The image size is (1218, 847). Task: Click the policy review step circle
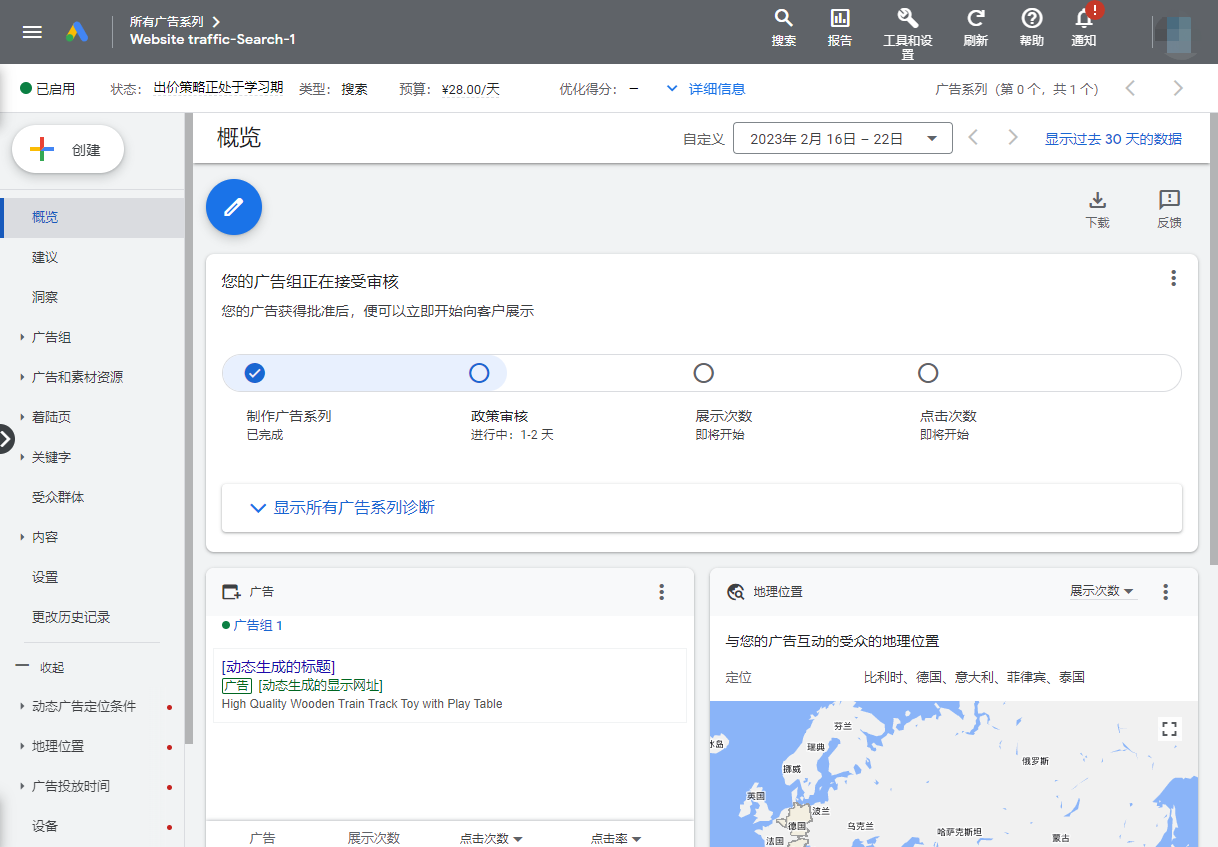click(x=479, y=373)
